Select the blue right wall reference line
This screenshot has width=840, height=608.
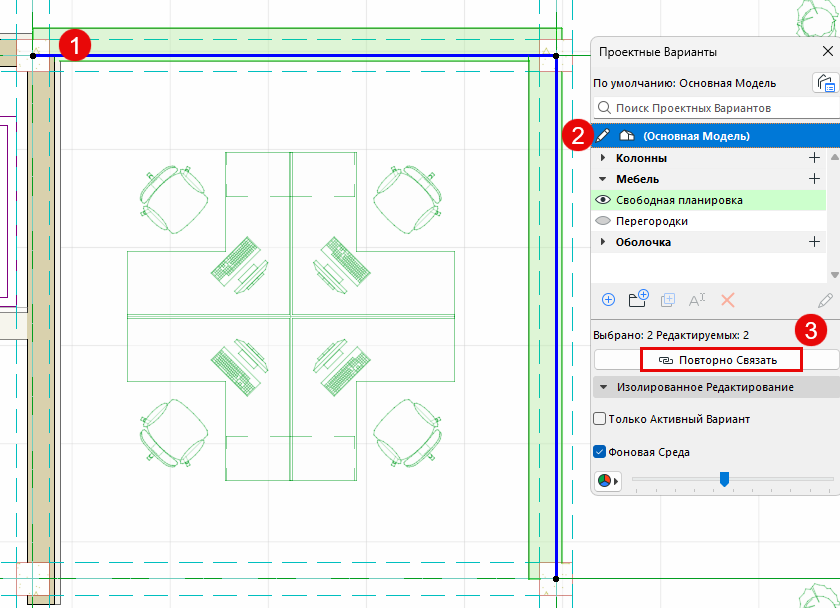[556, 317]
